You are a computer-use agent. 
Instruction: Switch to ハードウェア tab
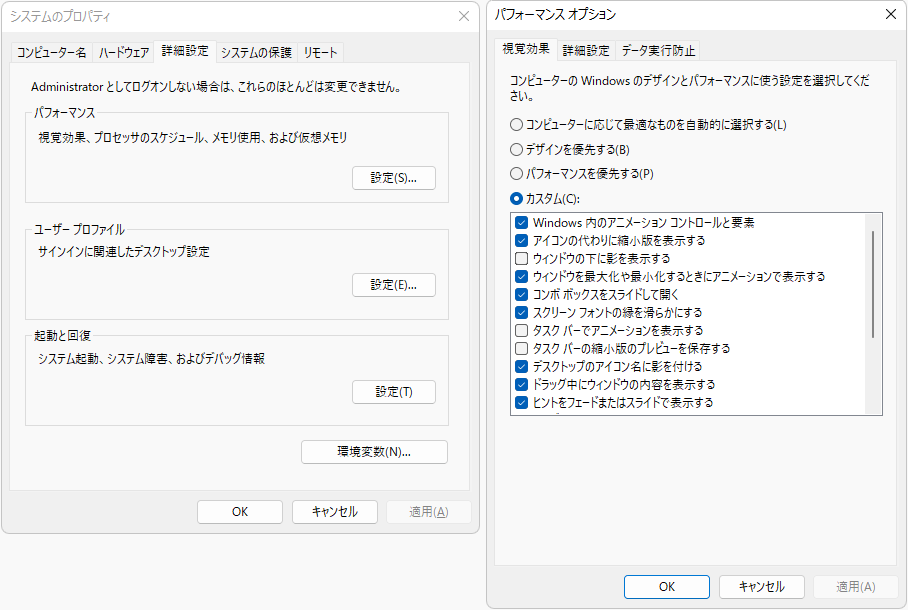click(x=124, y=53)
